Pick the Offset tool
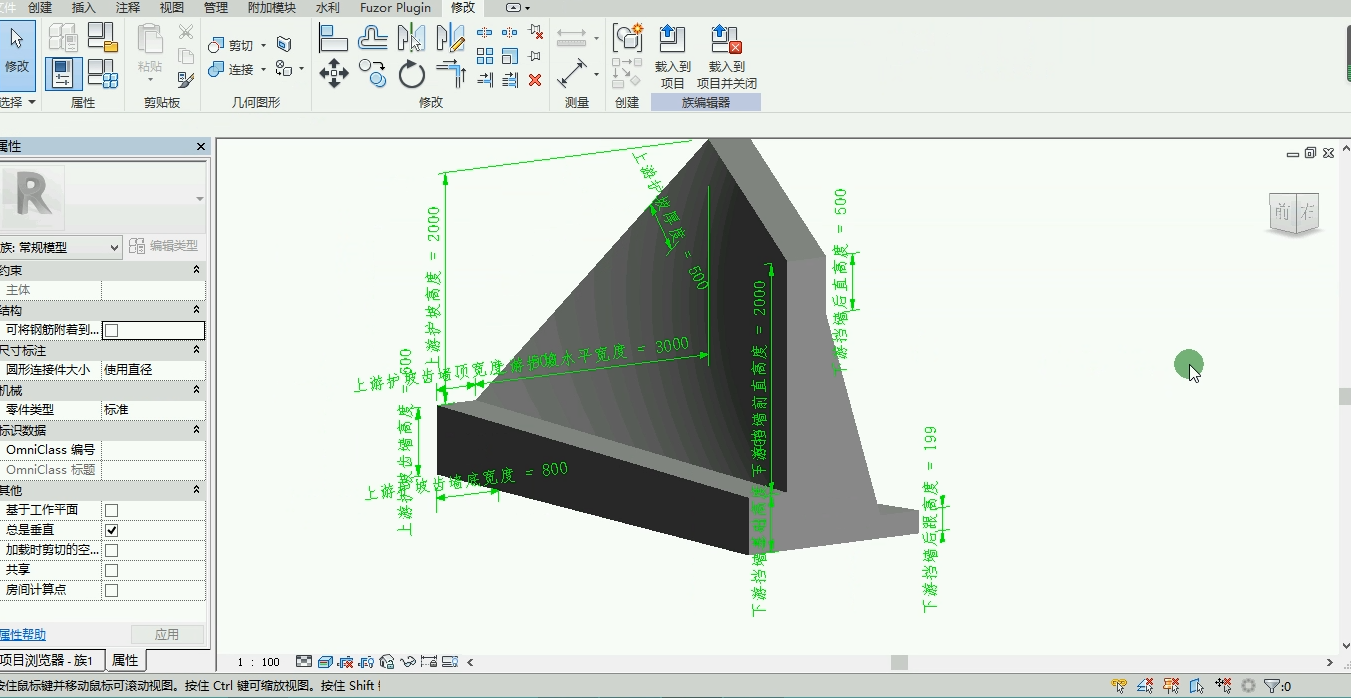This screenshot has width=1351, height=698. click(372, 38)
